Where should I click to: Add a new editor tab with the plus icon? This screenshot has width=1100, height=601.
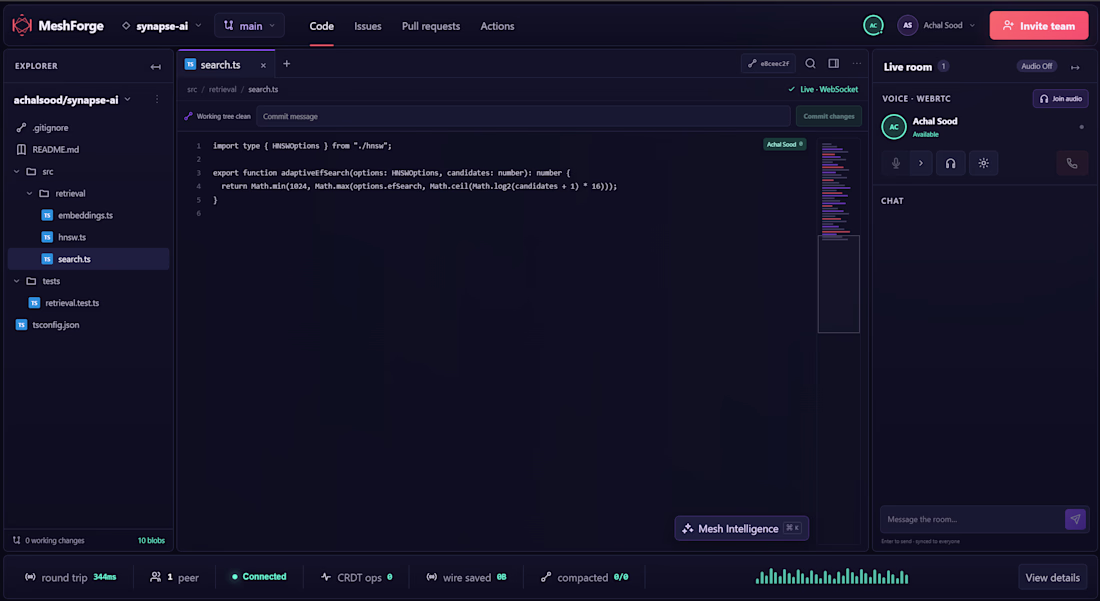click(286, 64)
